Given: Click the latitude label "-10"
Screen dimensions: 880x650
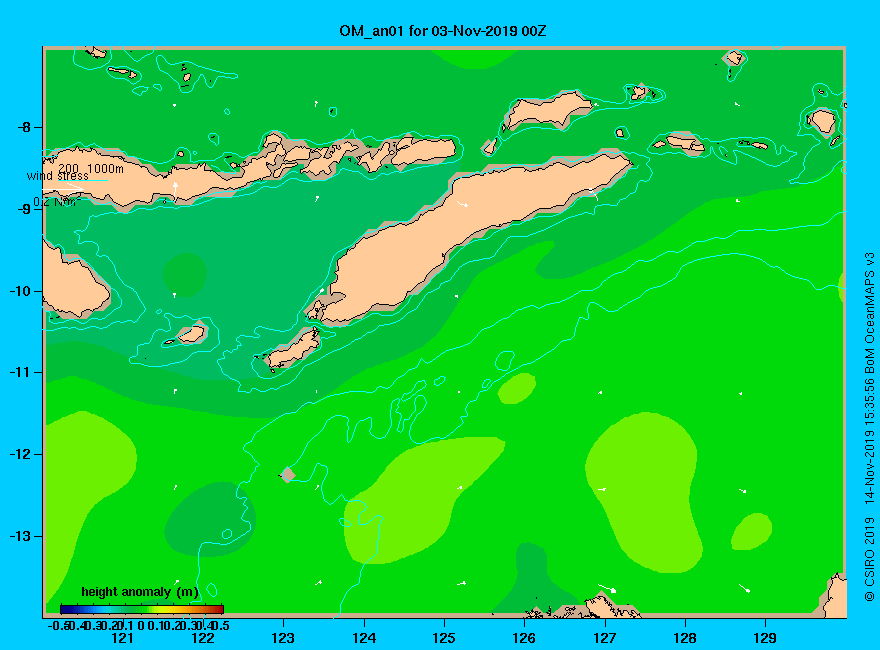Looking at the screenshot, I should click(21, 291).
